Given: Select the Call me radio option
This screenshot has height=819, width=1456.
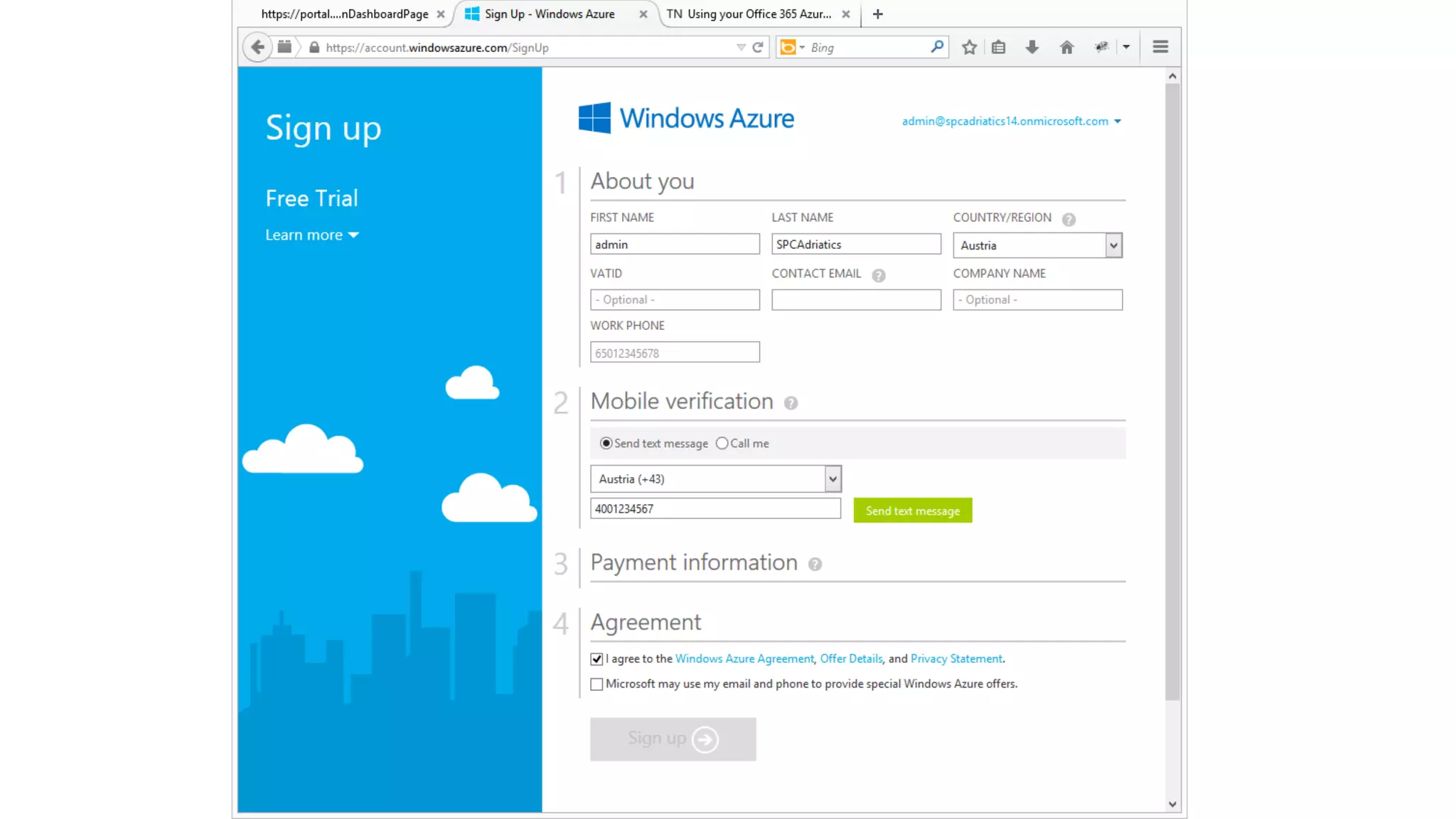Looking at the screenshot, I should (x=722, y=444).
